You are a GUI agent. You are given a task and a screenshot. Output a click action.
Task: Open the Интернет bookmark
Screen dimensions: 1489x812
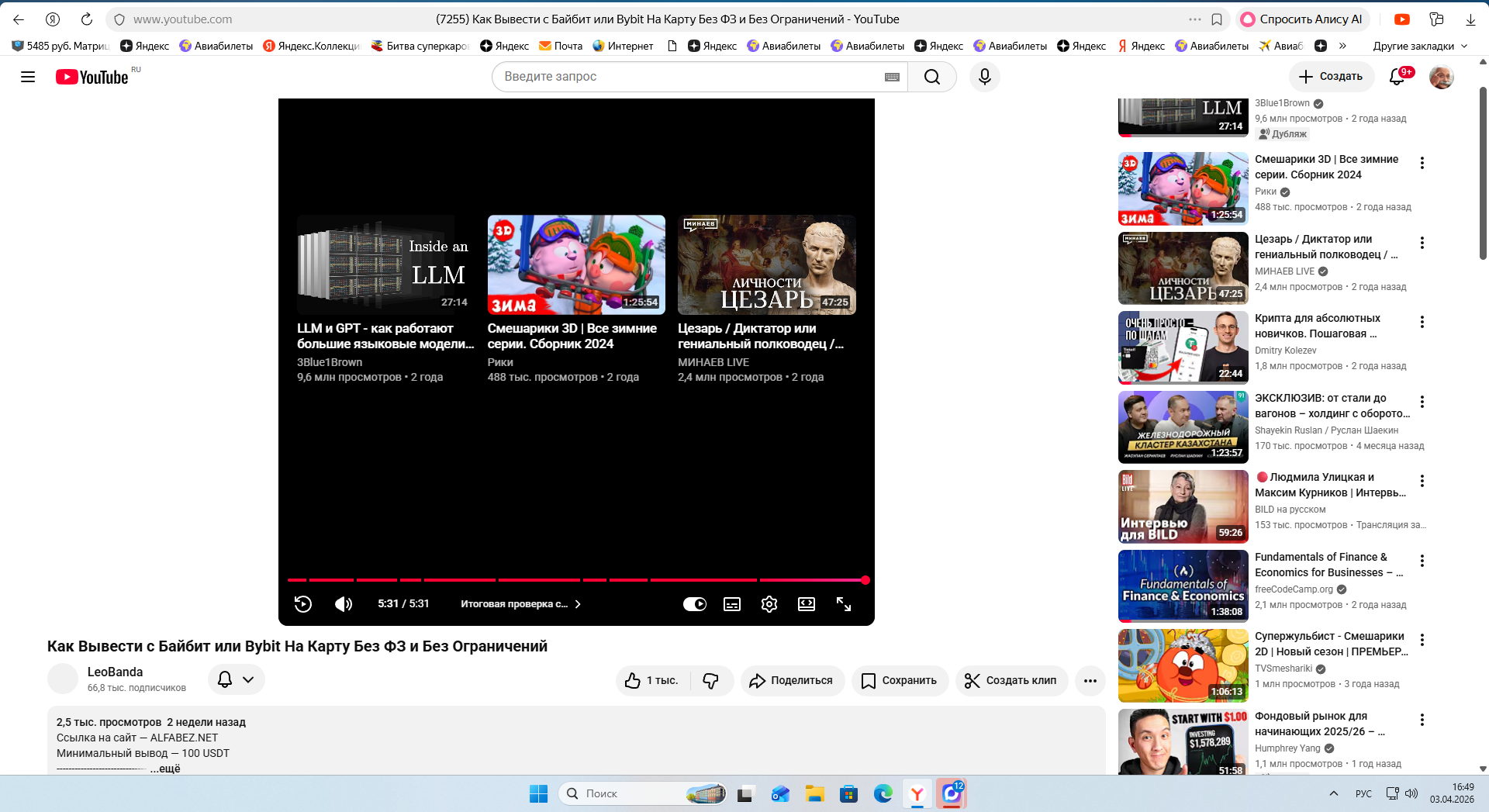coord(623,46)
